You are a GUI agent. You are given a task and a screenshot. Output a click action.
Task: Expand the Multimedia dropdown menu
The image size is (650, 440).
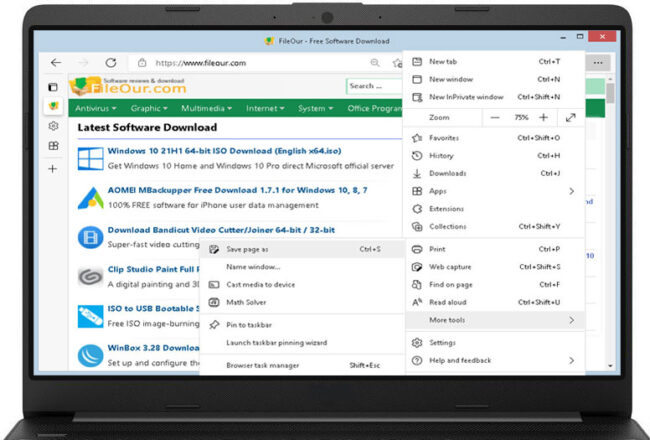(x=205, y=108)
